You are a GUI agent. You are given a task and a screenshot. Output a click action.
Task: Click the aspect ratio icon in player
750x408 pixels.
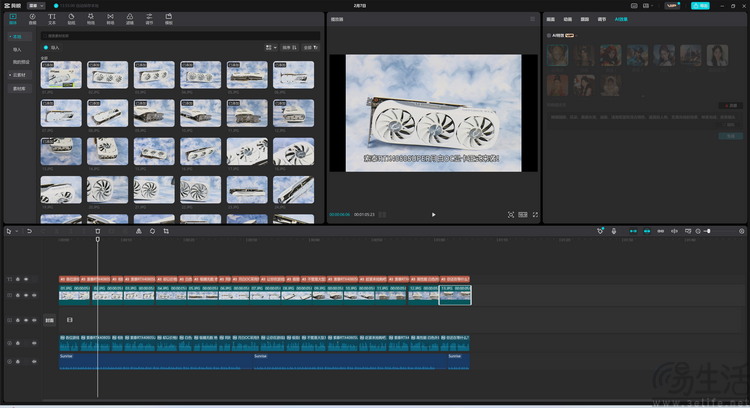tap(523, 215)
